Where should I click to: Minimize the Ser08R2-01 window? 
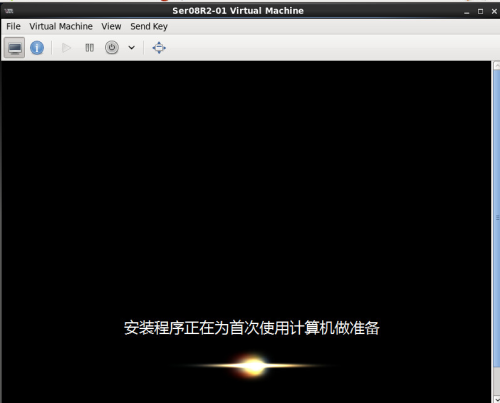pos(467,12)
